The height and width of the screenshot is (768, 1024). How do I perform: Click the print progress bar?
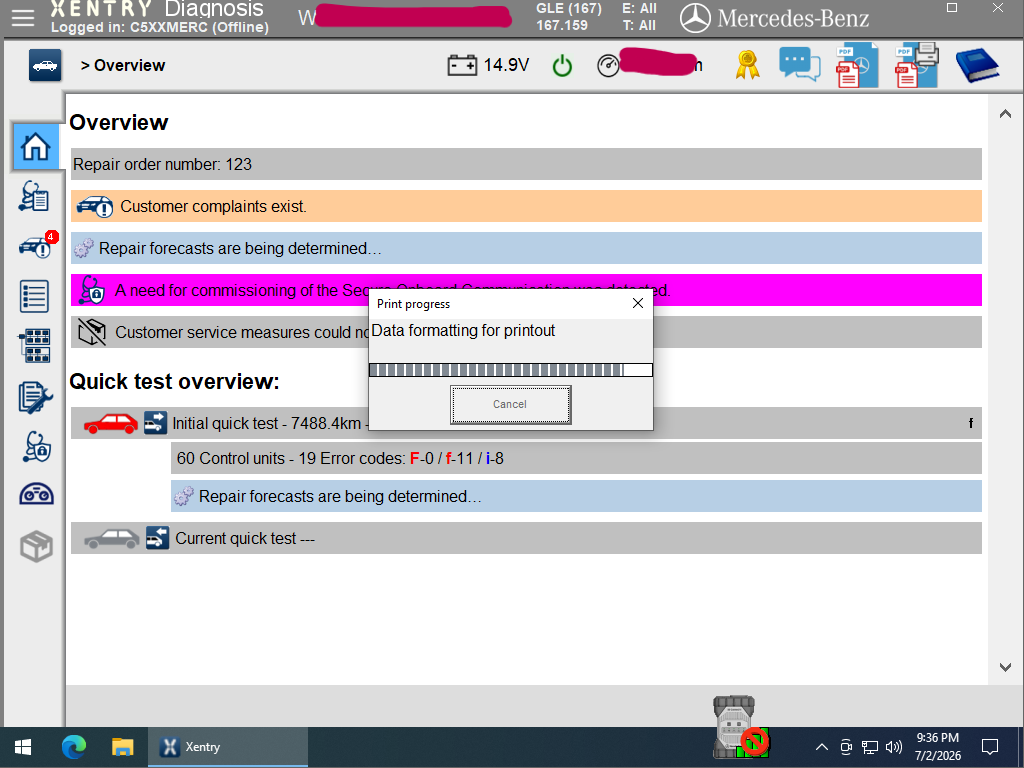point(510,370)
